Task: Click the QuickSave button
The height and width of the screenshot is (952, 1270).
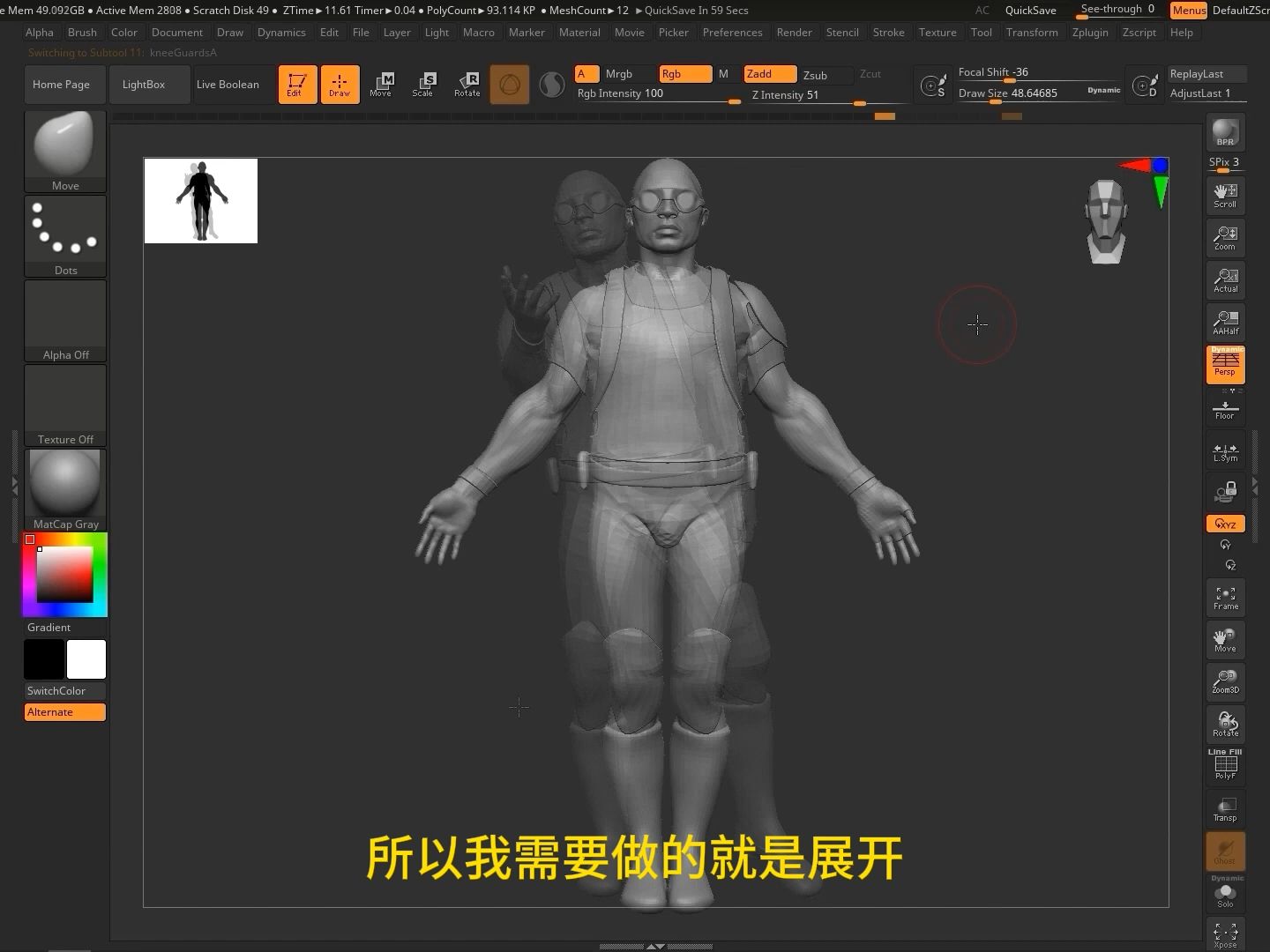Action: tap(1030, 11)
